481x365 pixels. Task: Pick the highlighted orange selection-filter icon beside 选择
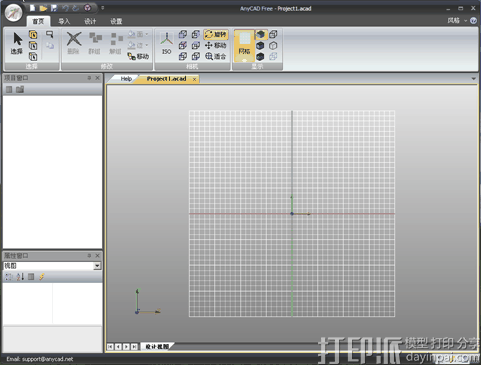[33, 34]
